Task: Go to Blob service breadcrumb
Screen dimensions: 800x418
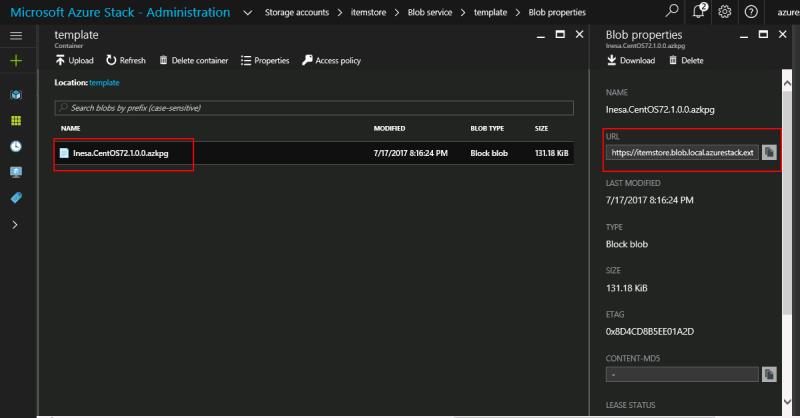Action: pos(430,12)
